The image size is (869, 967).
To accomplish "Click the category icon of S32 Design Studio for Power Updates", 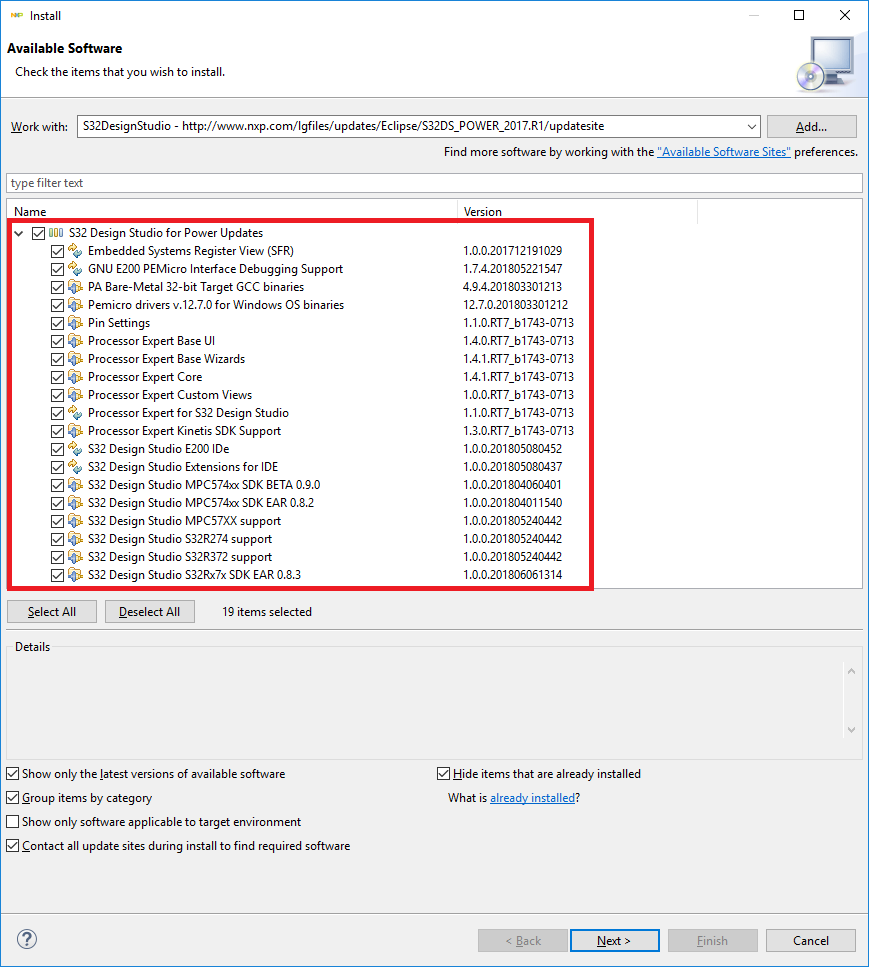I will tap(56, 233).
